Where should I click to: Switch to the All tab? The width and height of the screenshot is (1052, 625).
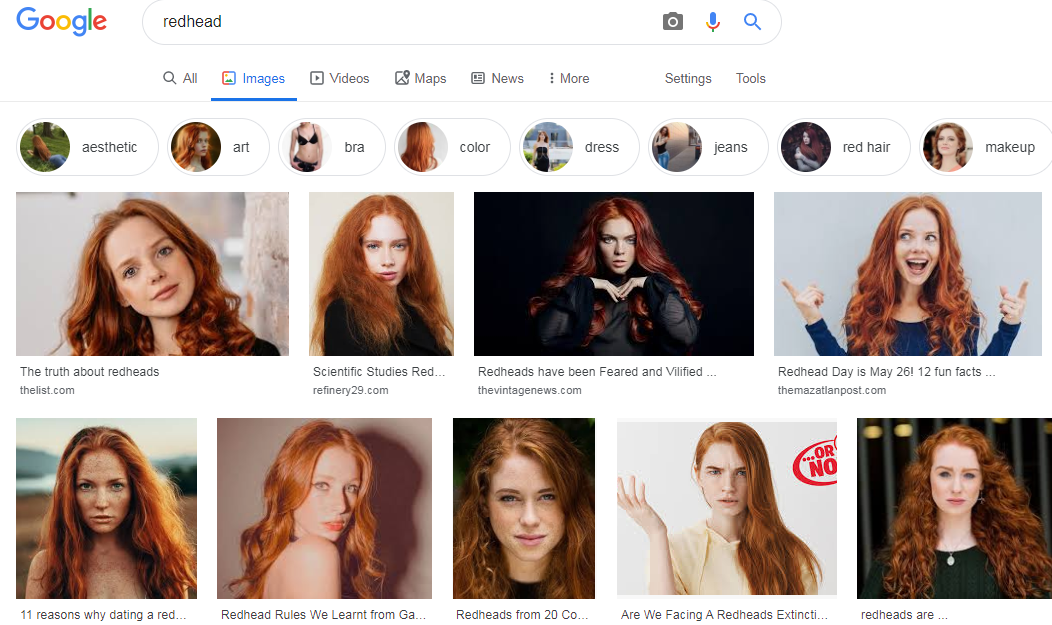coord(180,78)
